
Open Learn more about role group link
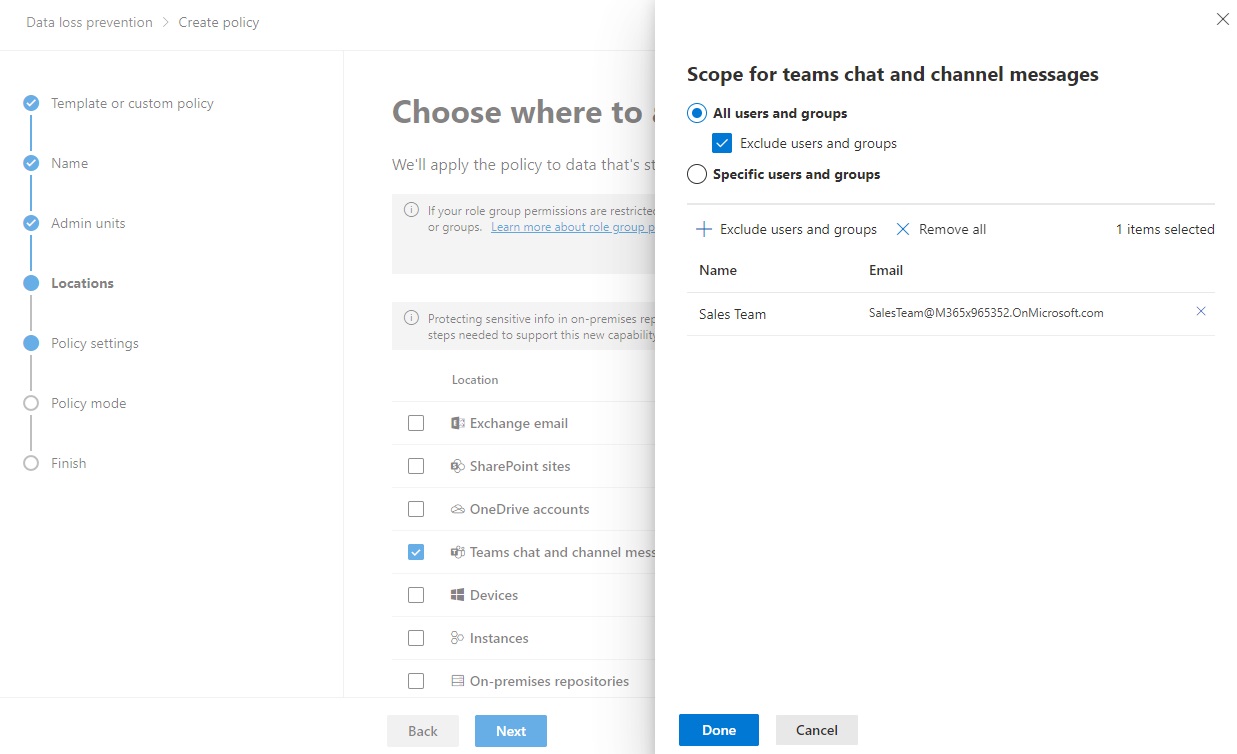coord(573,227)
